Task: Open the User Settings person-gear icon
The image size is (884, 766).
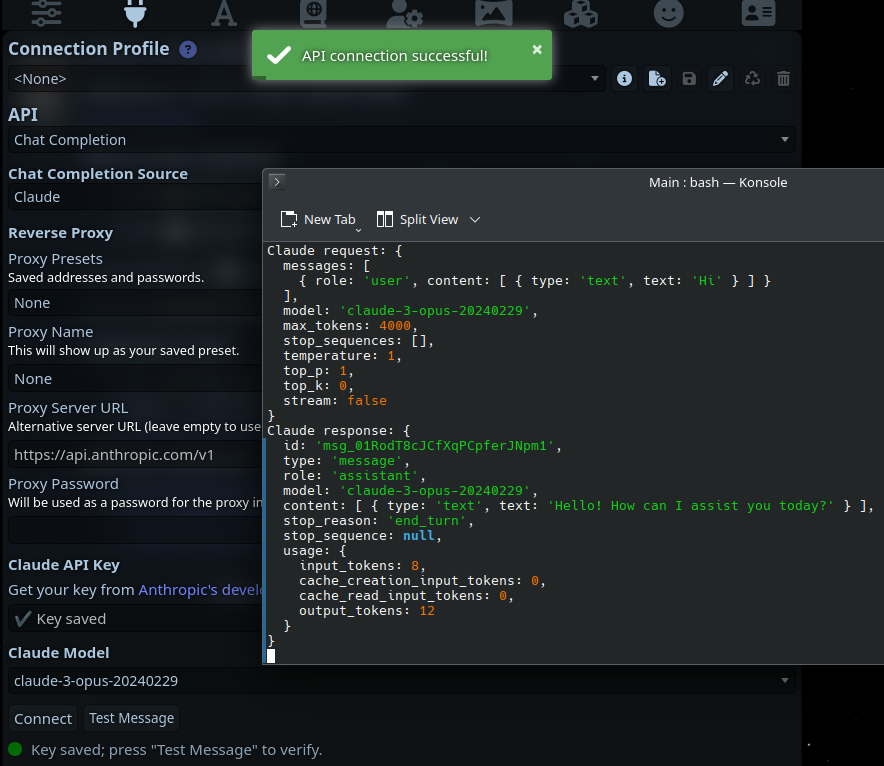Action: pos(404,12)
